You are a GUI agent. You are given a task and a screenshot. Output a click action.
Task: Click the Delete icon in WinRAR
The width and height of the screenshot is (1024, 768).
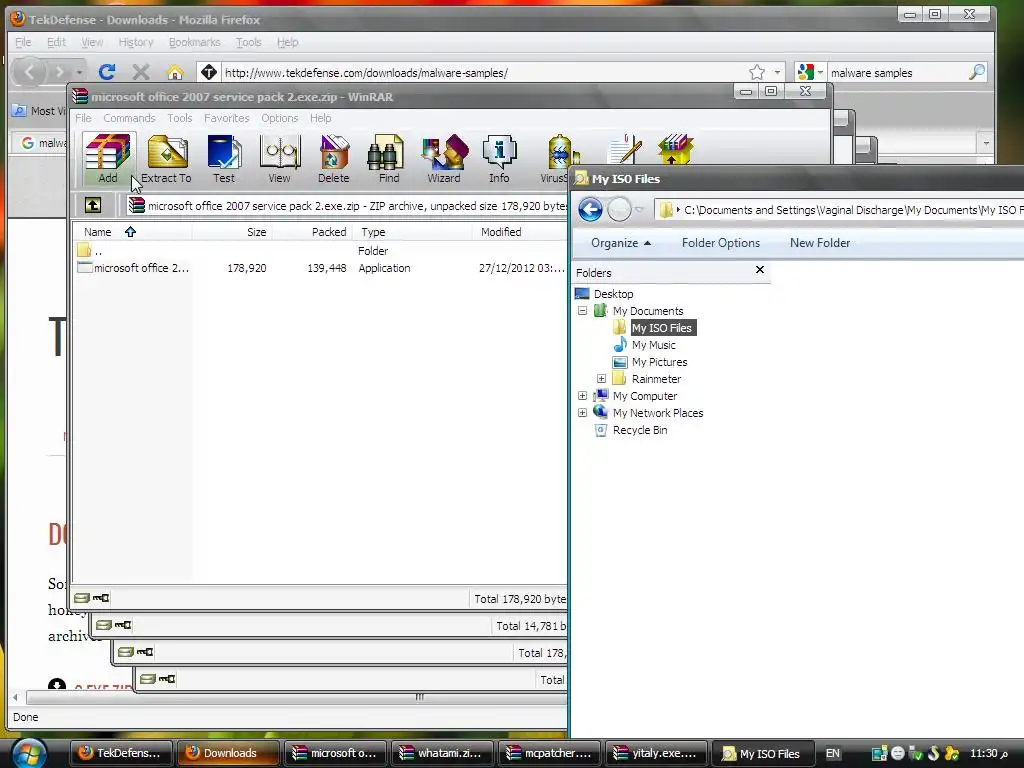(x=334, y=158)
